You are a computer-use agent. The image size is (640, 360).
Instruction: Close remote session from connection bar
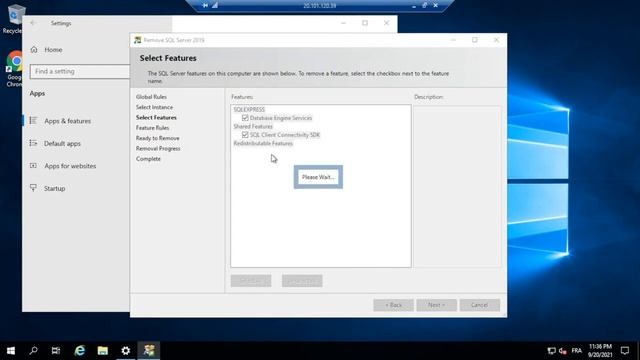[x=436, y=5]
